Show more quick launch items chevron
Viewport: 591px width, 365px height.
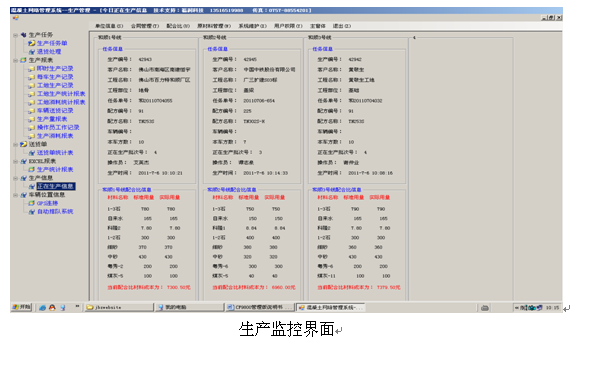[x=78, y=306]
